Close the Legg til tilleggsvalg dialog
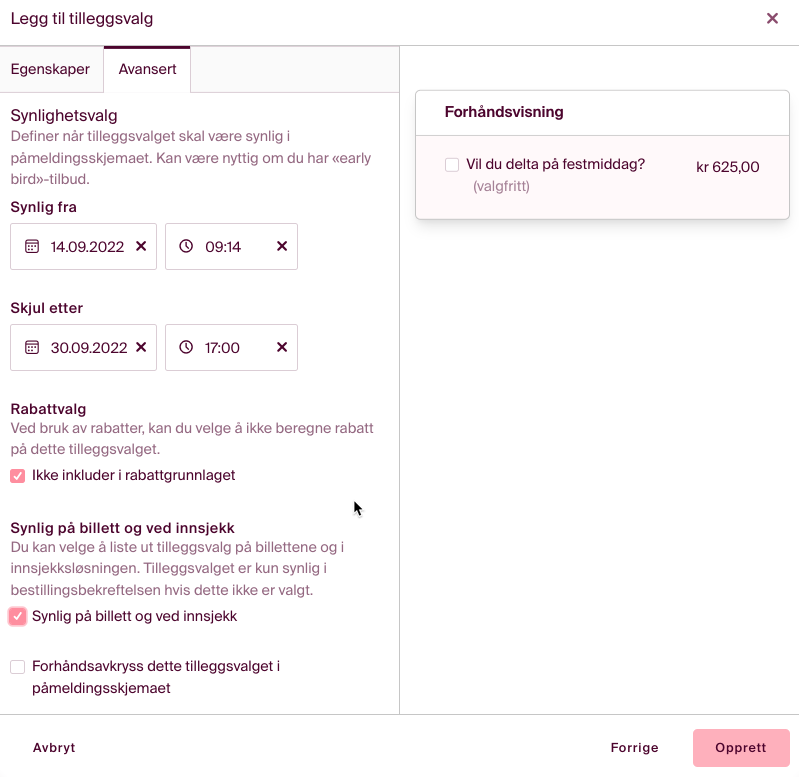Image resolution: width=799 pixels, height=777 pixels. [x=772, y=19]
